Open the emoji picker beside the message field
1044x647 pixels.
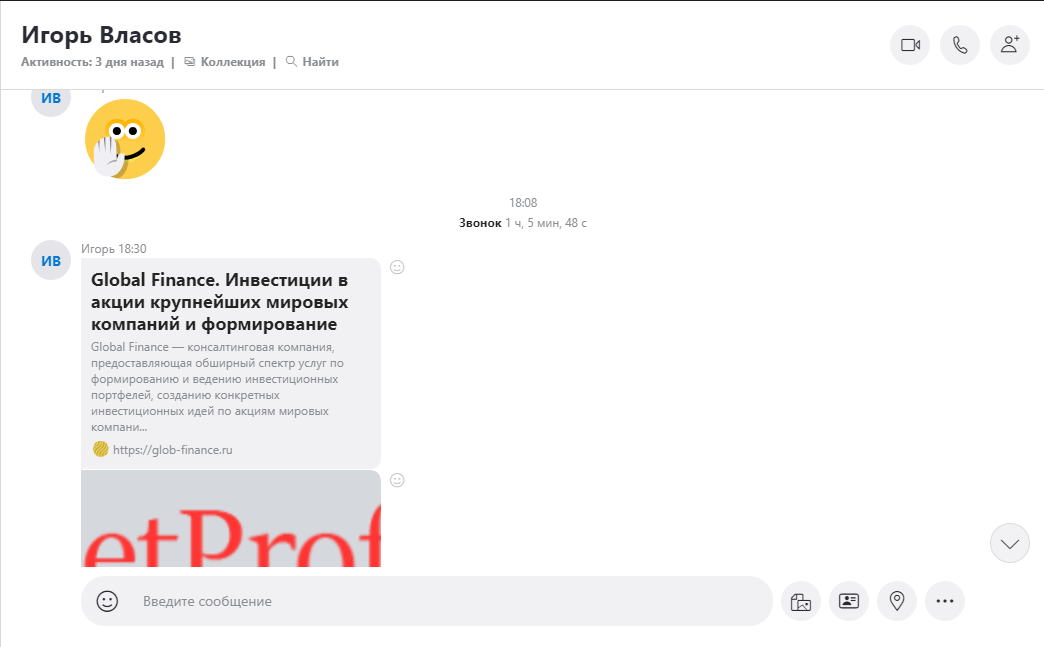107,601
